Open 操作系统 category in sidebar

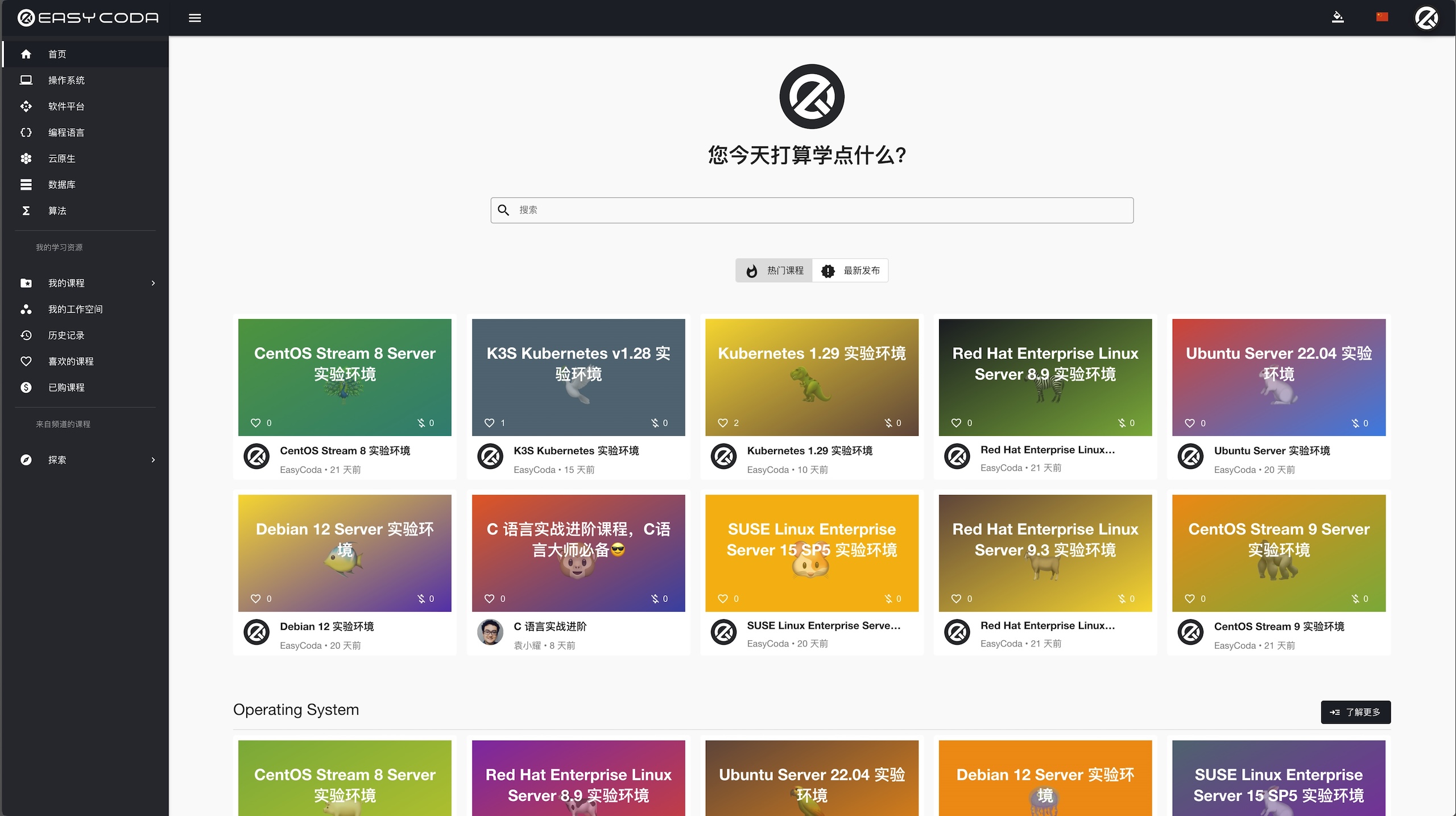85,80
